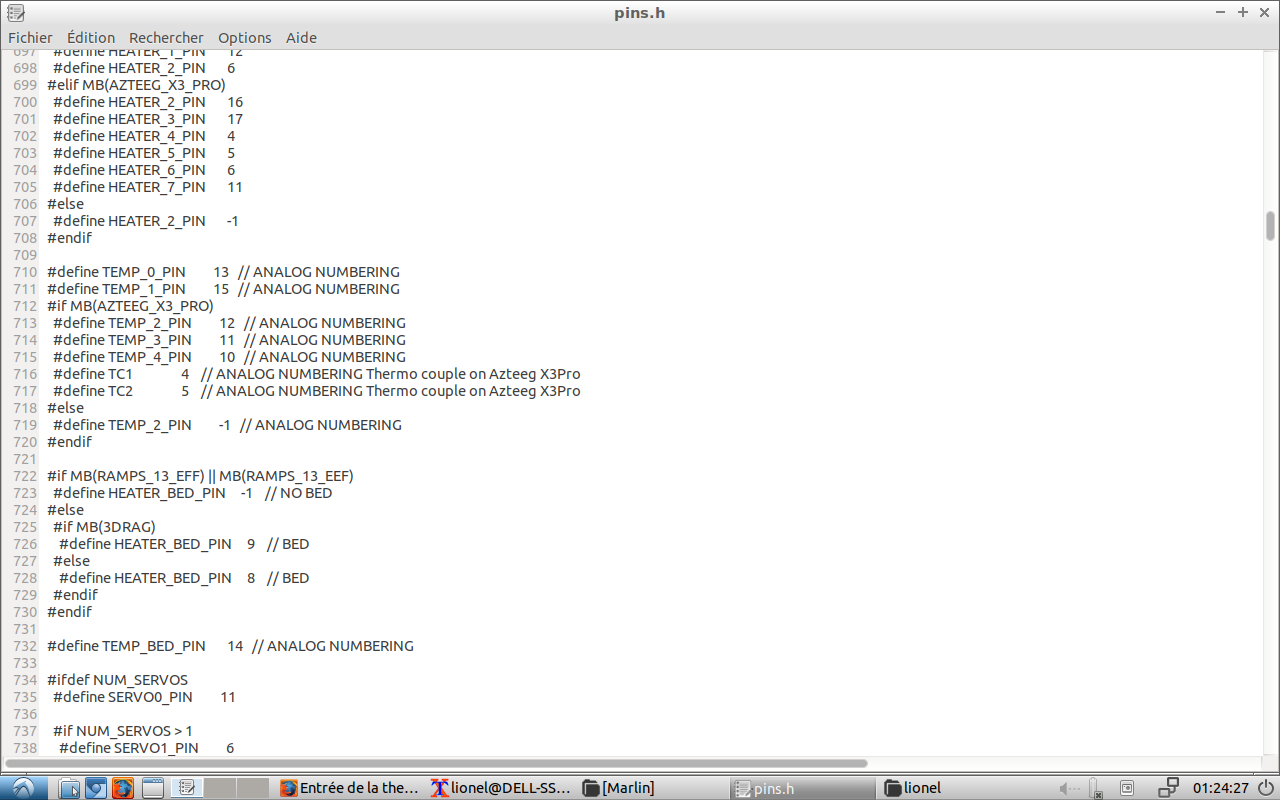Click the '#define TC2' line text
The height and width of the screenshot is (800, 1280).
[316, 391]
